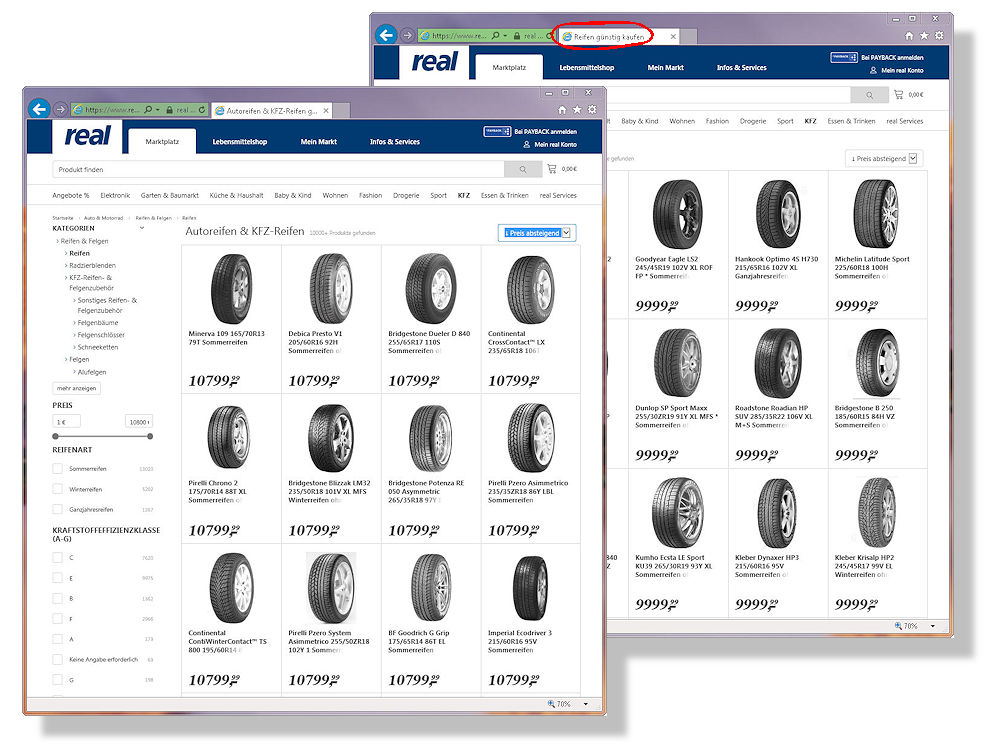Viewport: 1000px width, 750px height.
Task: Click the real logo in the front window
Action: point(87,136)
